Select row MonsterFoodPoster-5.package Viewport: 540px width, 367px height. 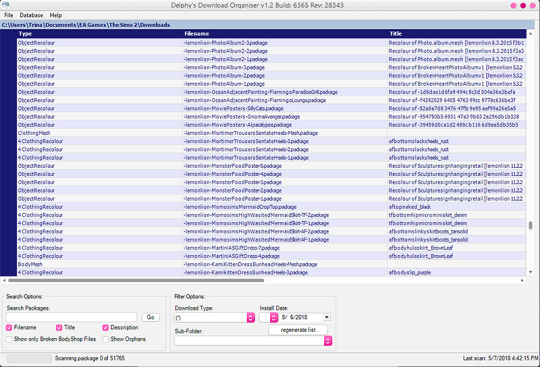pyautogui.click(x=271, y=166)
